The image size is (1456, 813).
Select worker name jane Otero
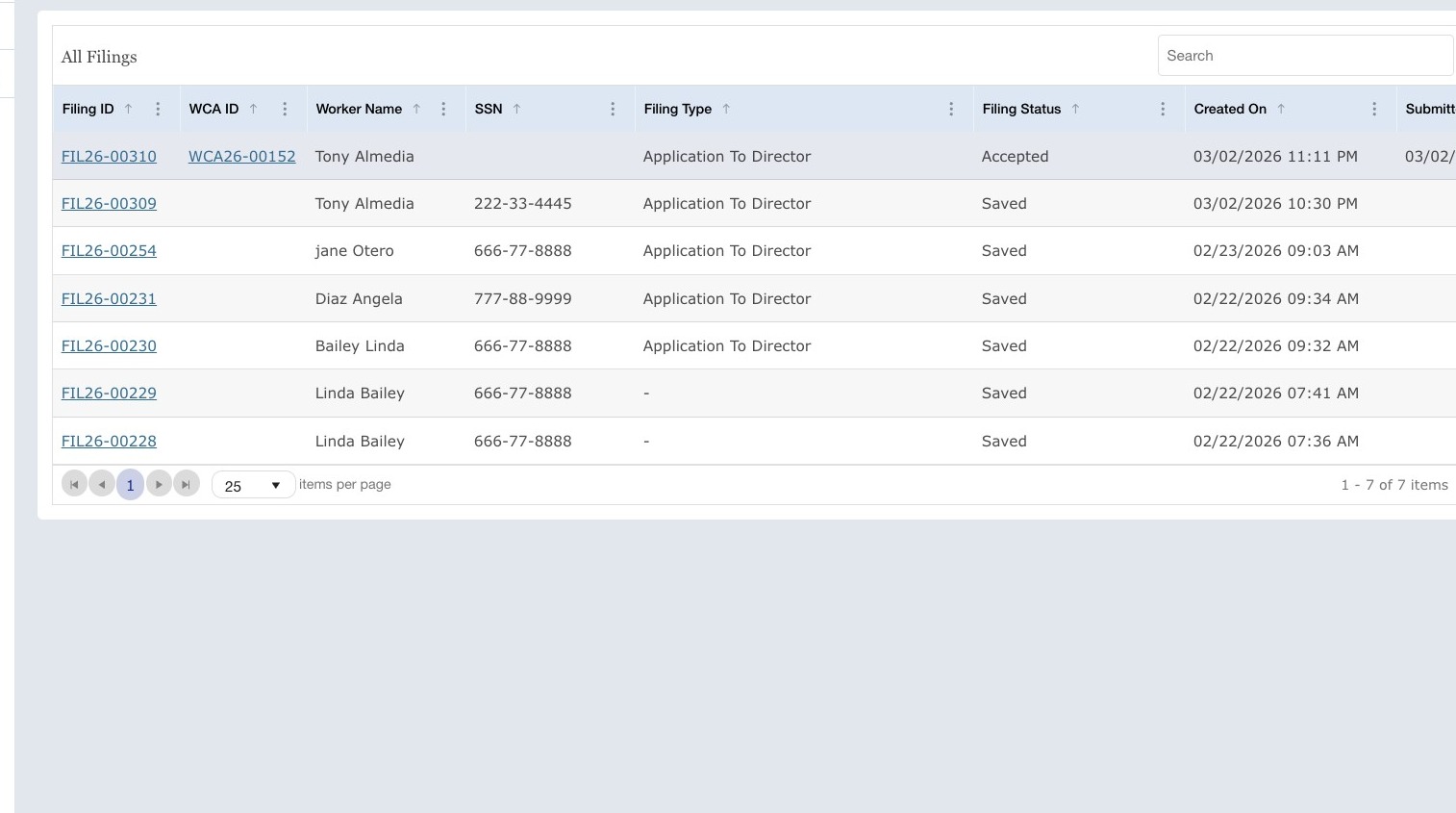(354, 251)
